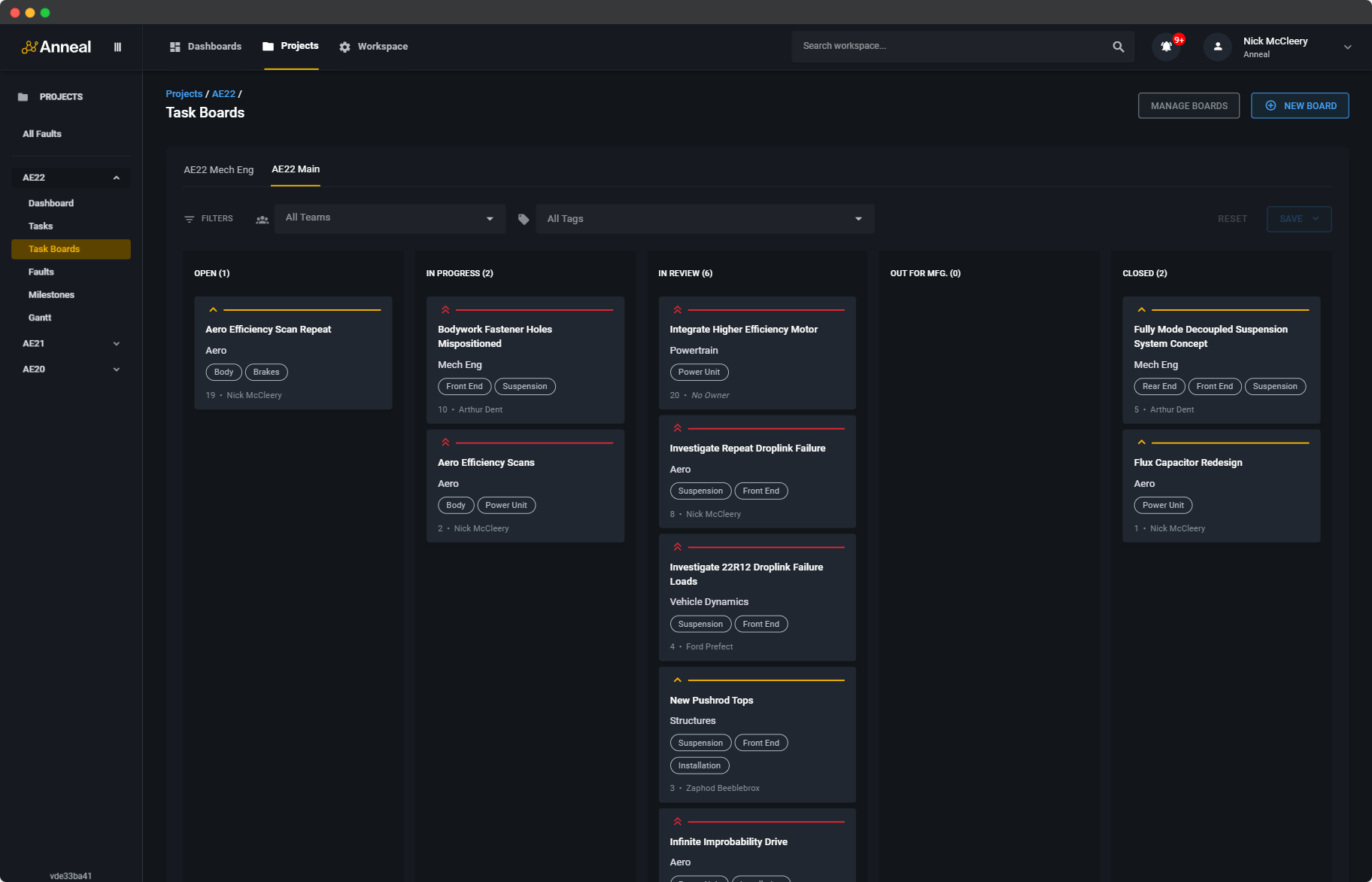1372x882 pixels.
Task: Open the All Tags dropdown
Action: click(704, 219)
